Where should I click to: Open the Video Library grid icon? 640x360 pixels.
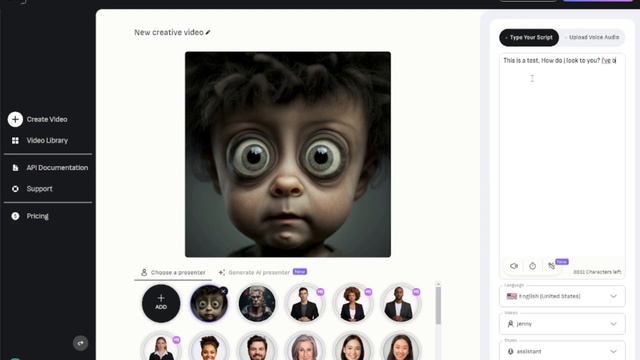pyautogui.click(x=15, y=140)
